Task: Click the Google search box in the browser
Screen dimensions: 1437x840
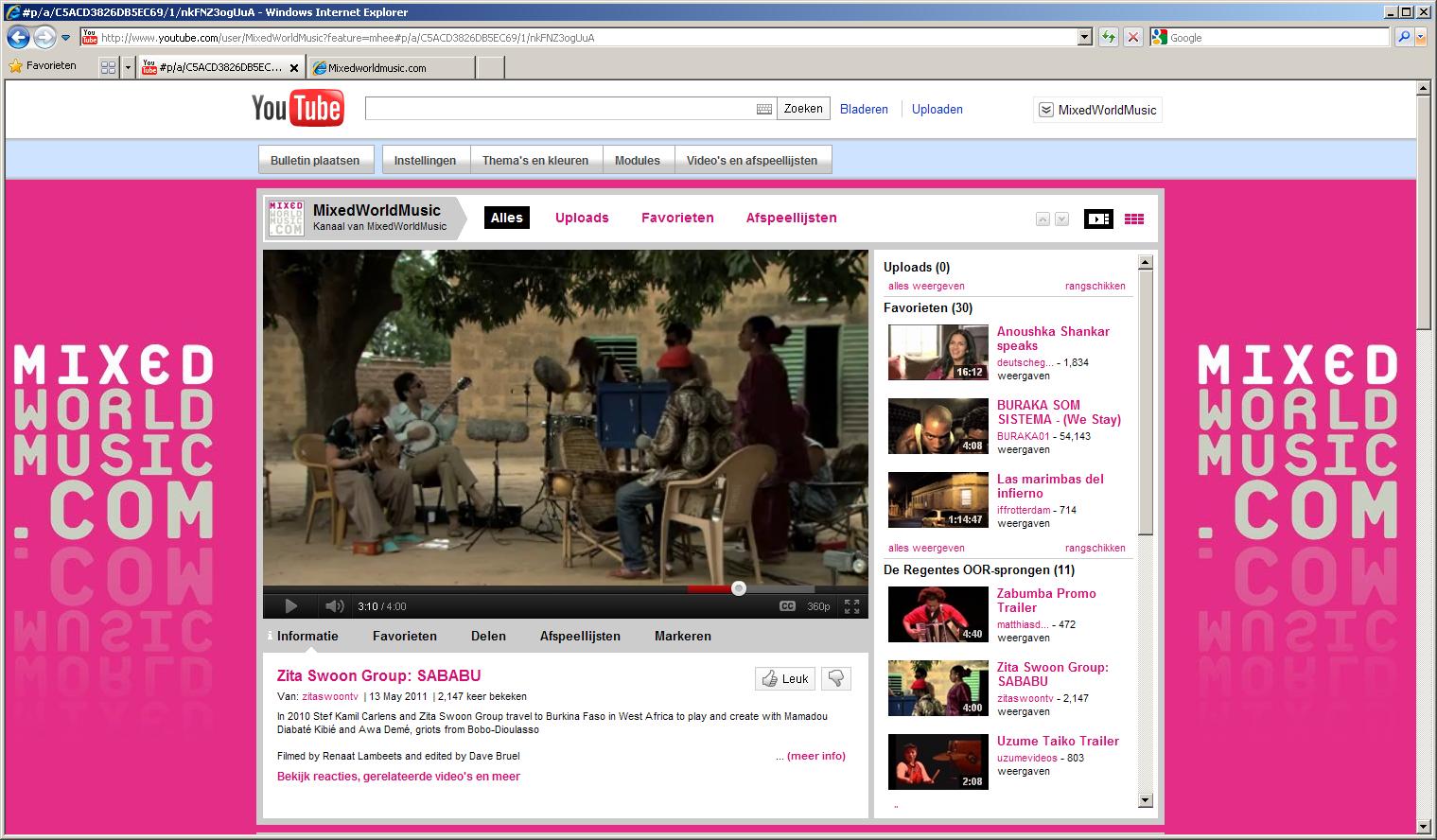Action: click(1271, 38)
